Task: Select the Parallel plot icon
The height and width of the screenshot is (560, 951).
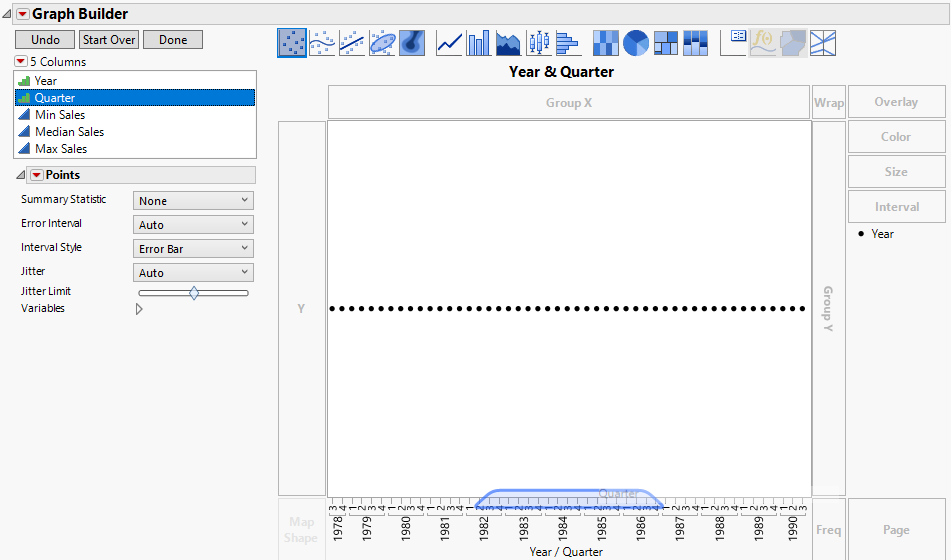Action: [x=823, y=43]
